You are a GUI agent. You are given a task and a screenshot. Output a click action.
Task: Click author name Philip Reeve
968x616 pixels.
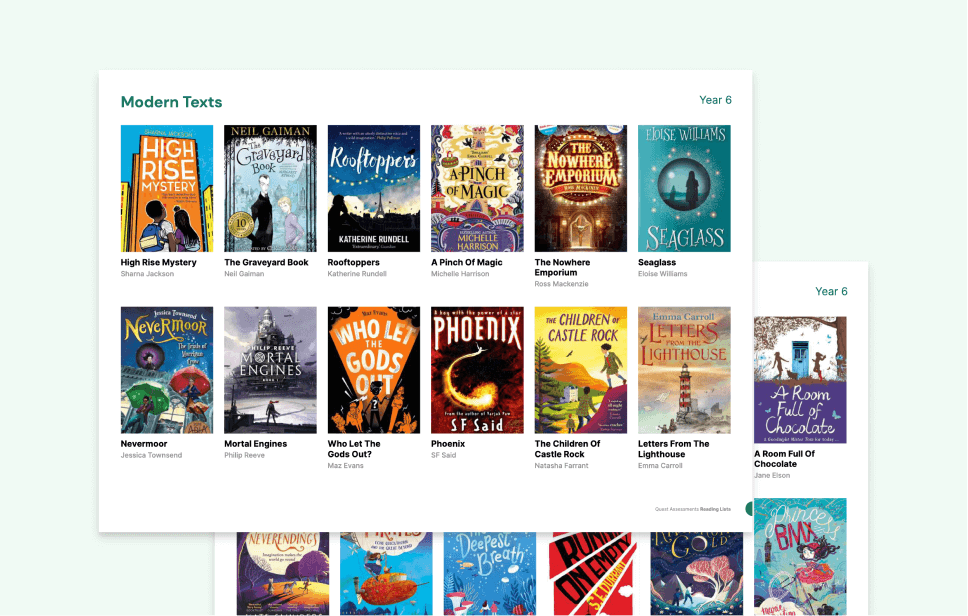click(244, 455)
